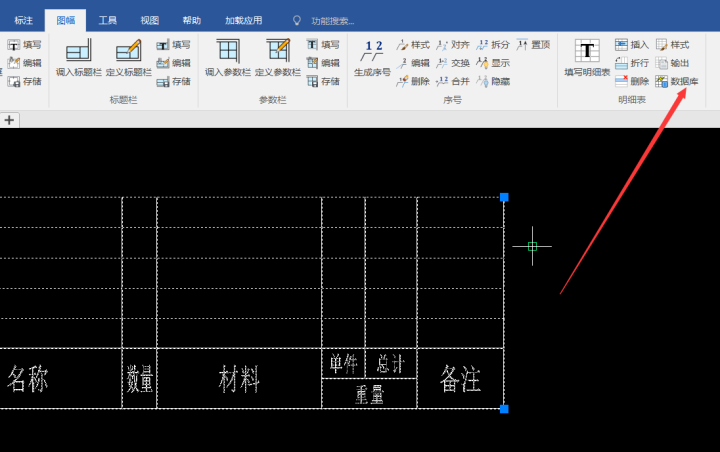Image resolution: width=720 pixels, height=452 pixels.
Task: Click 编辑 in the 序号 group
Action: click(x=413, y=63)
